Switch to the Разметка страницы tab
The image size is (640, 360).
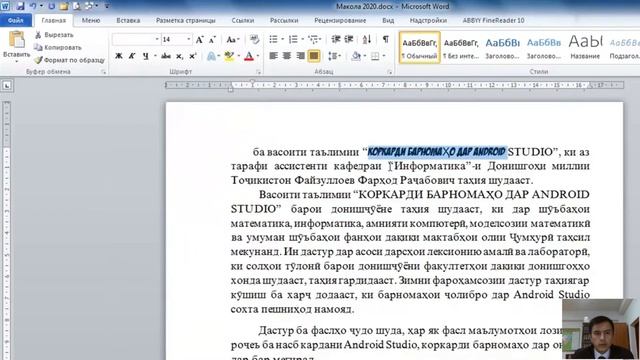(x=186, y=20)
